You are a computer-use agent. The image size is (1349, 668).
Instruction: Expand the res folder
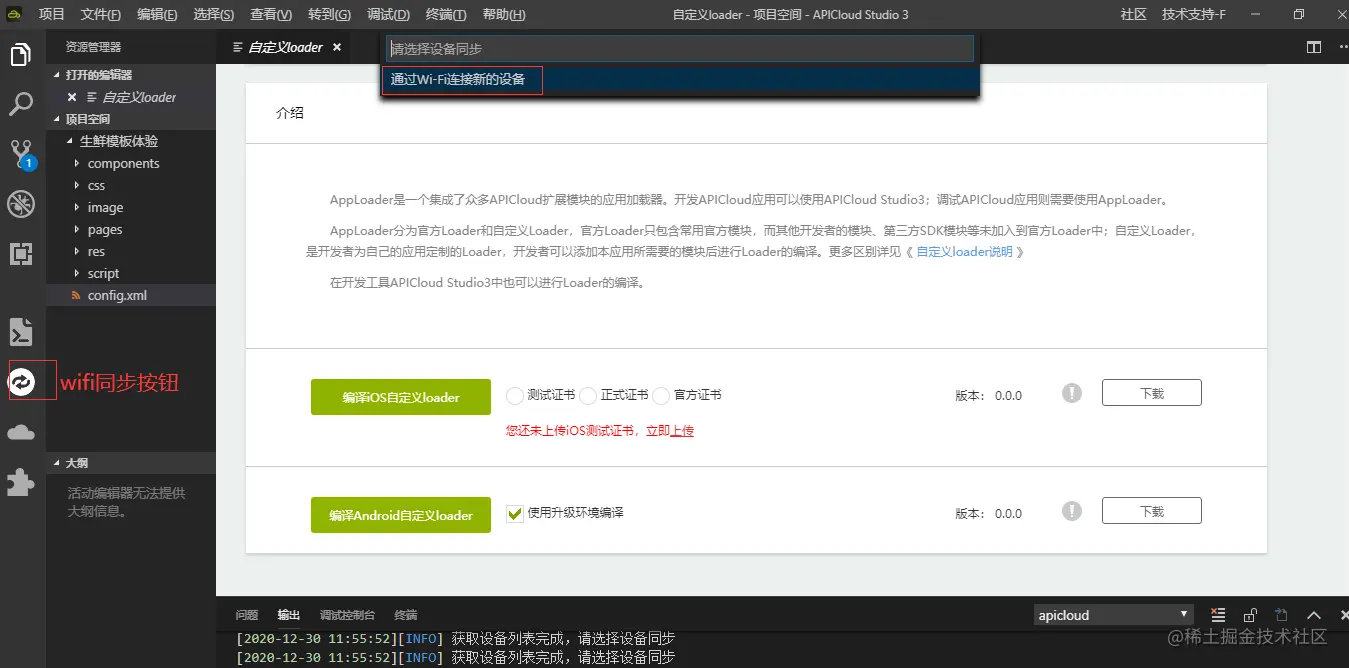[77, 251]
